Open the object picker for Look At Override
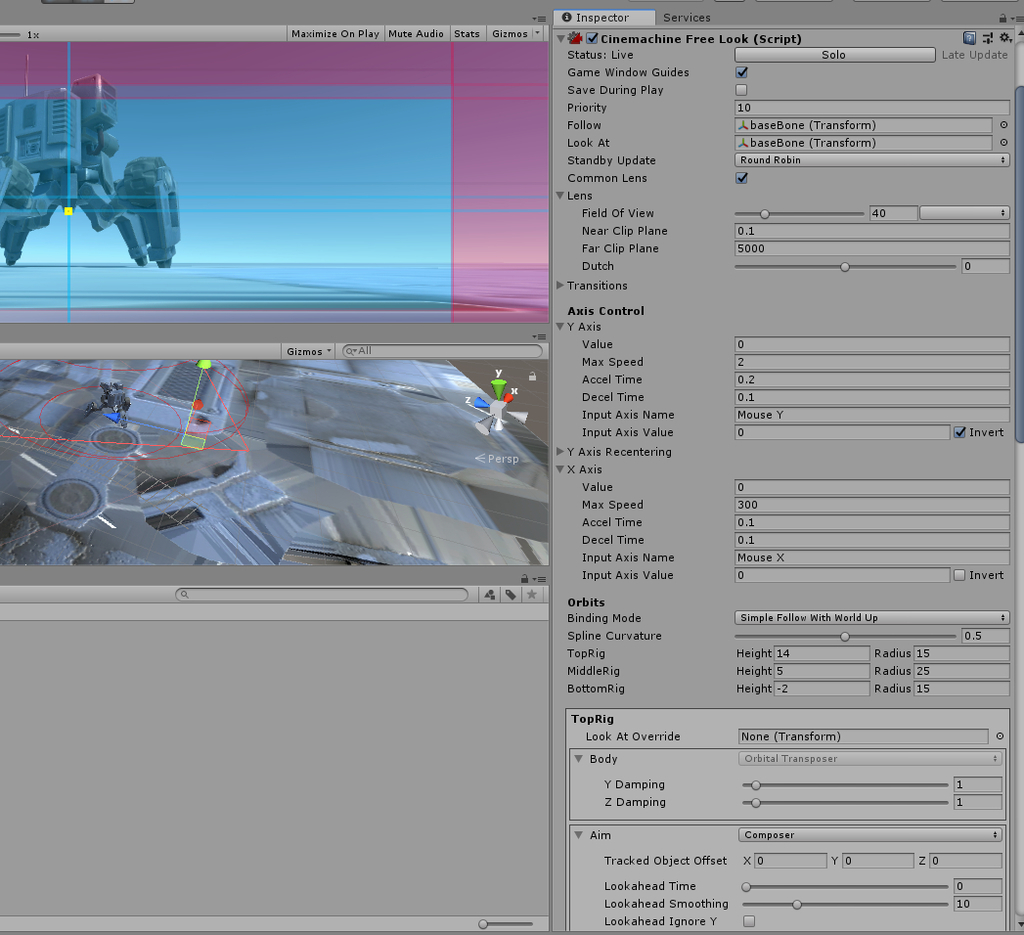 tap(1000, 737)
